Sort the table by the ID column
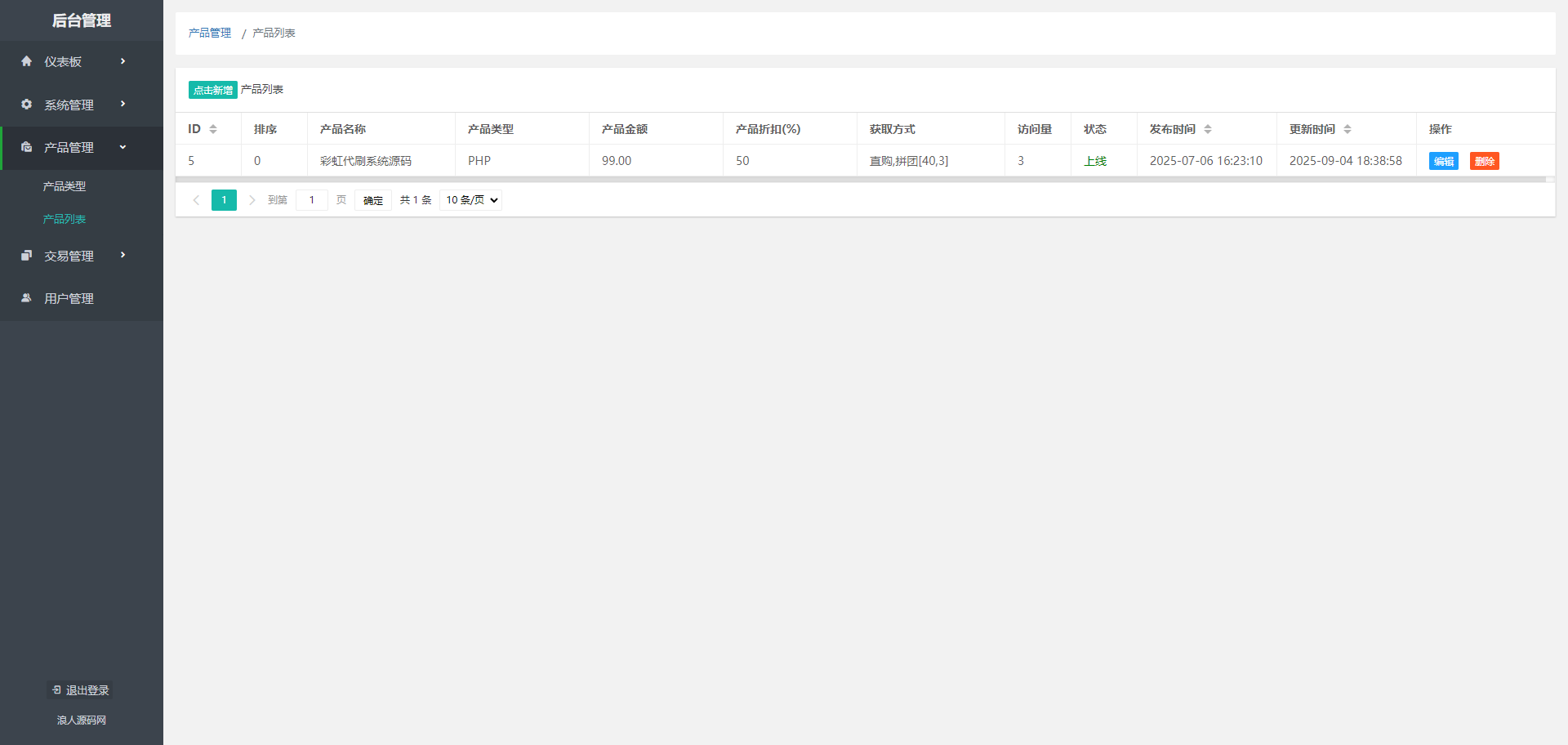The width and height of the screenshot is (1568, 745). 213,129
